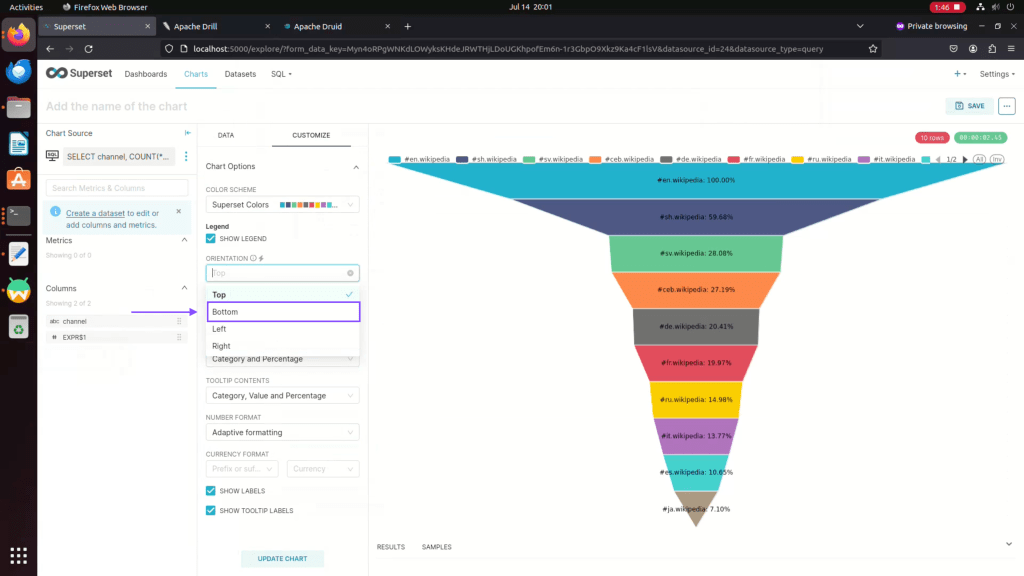Switch to the Data tab
Image resolution: width=1024 pixels, height=576 pixels.
(x=226, y=135)
